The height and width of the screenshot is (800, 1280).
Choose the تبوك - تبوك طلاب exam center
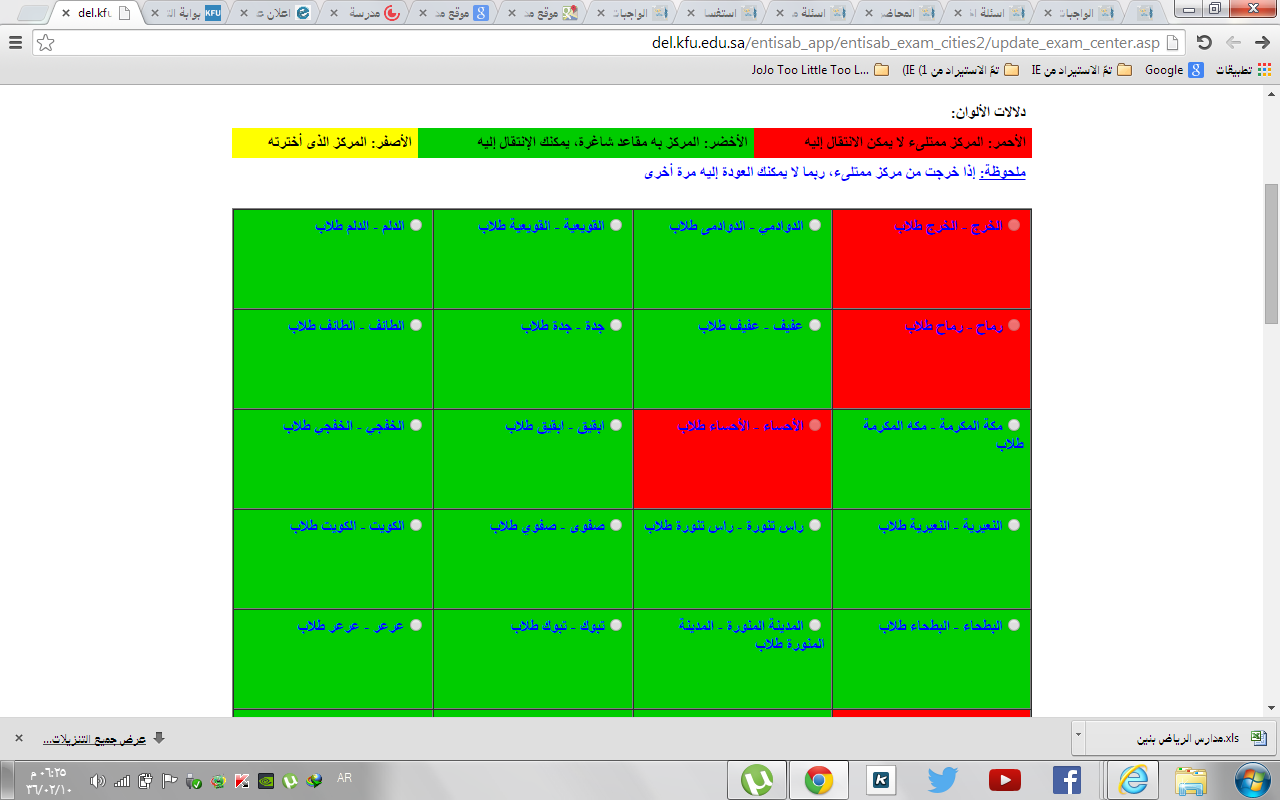tap(616, 625)
